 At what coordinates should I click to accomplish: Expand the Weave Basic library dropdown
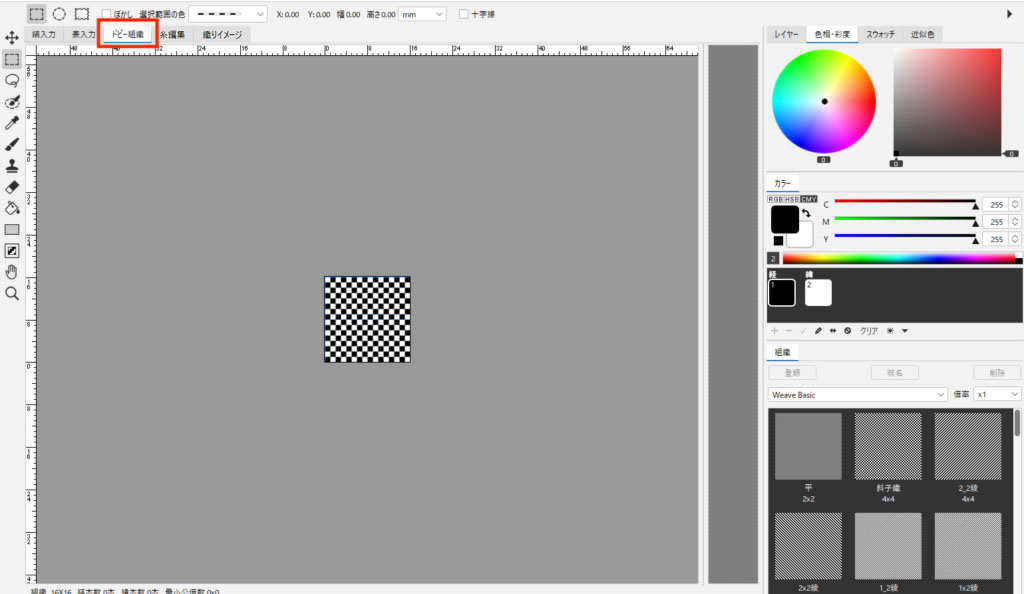pyautogui.click(x=857, y=395)
